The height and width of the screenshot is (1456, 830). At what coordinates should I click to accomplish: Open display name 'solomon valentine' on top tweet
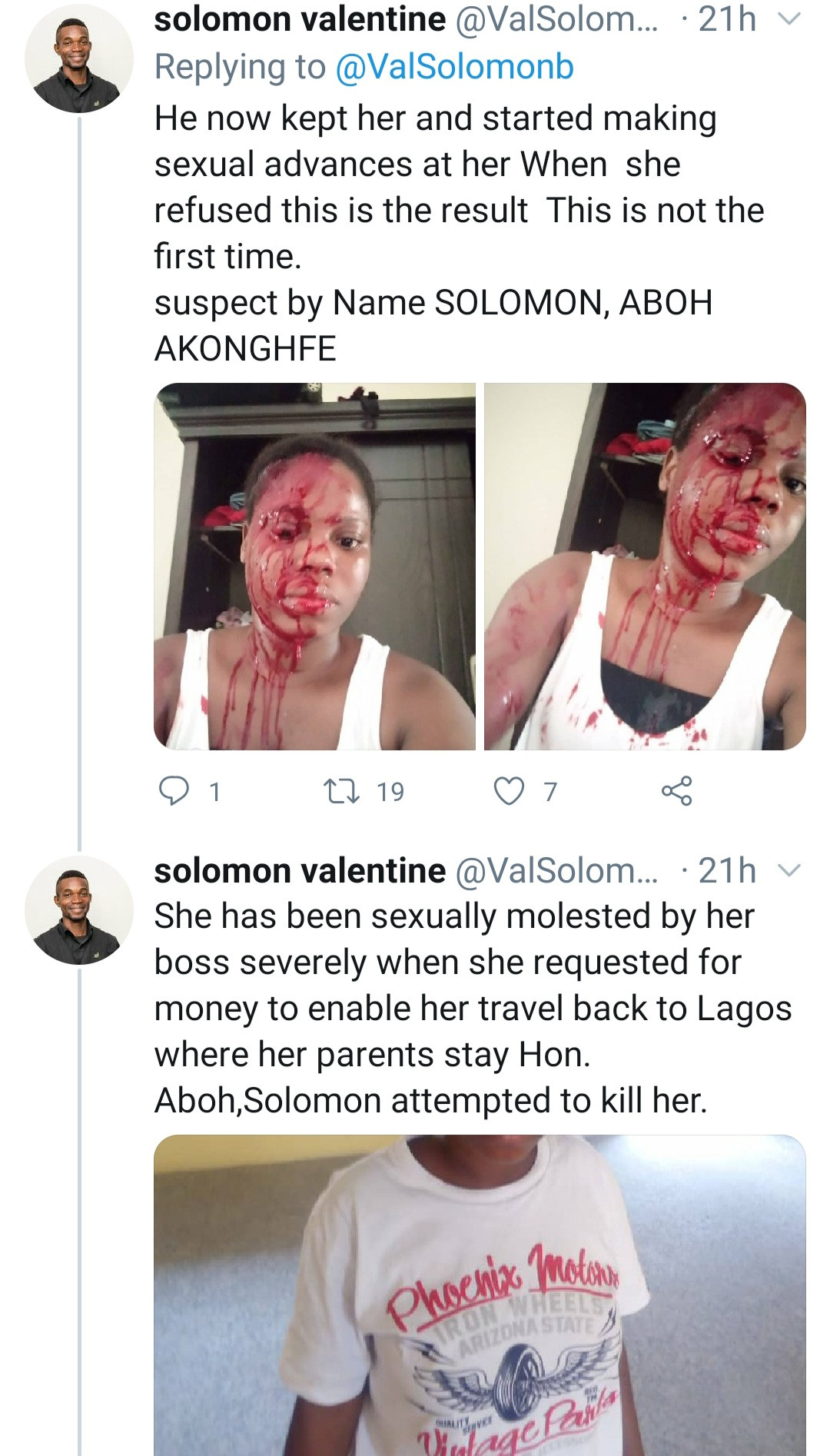point(300,19)
